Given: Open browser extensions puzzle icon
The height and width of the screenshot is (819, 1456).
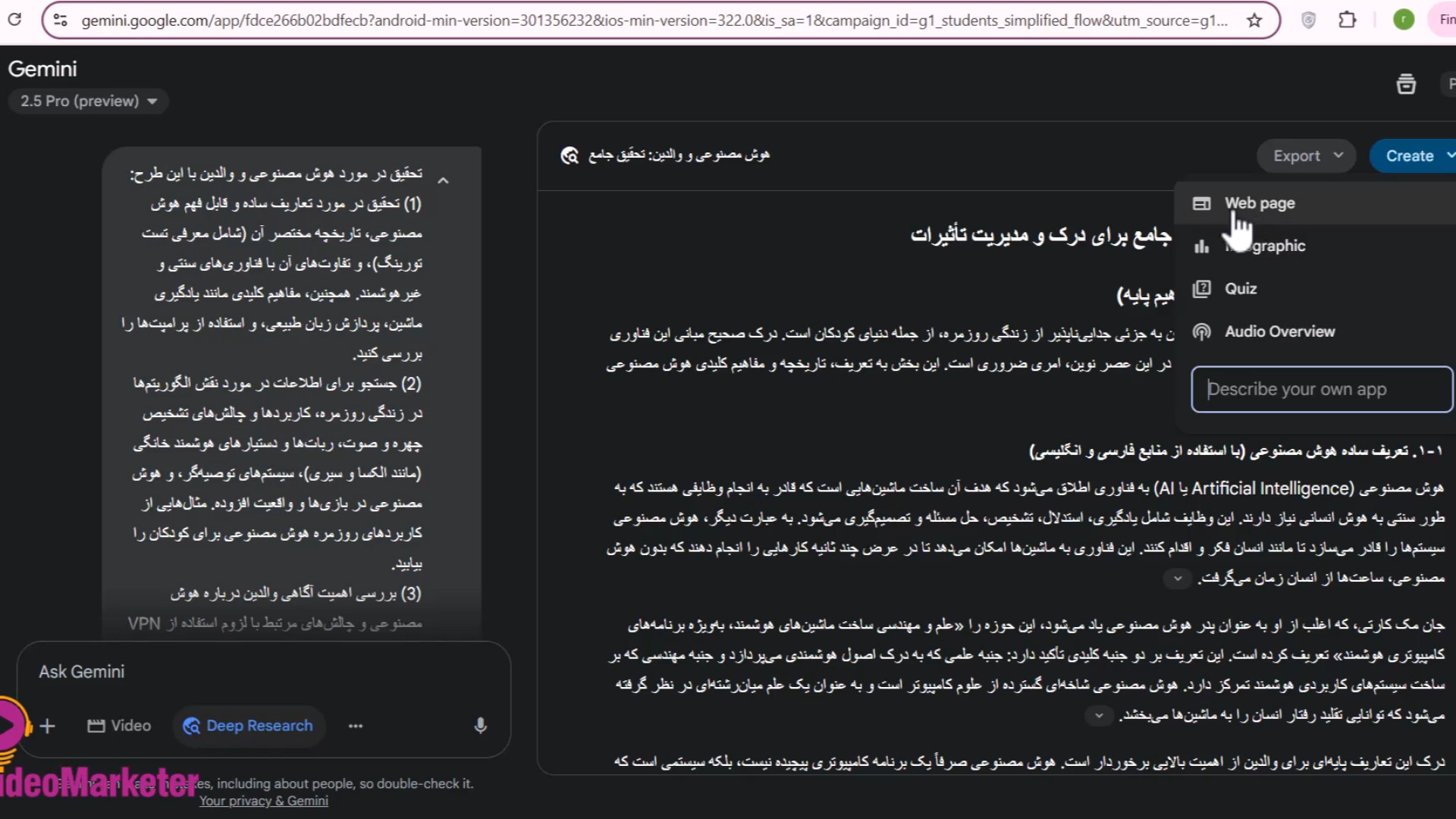Looking at the screenshot, I should [x=1348, y=20].
